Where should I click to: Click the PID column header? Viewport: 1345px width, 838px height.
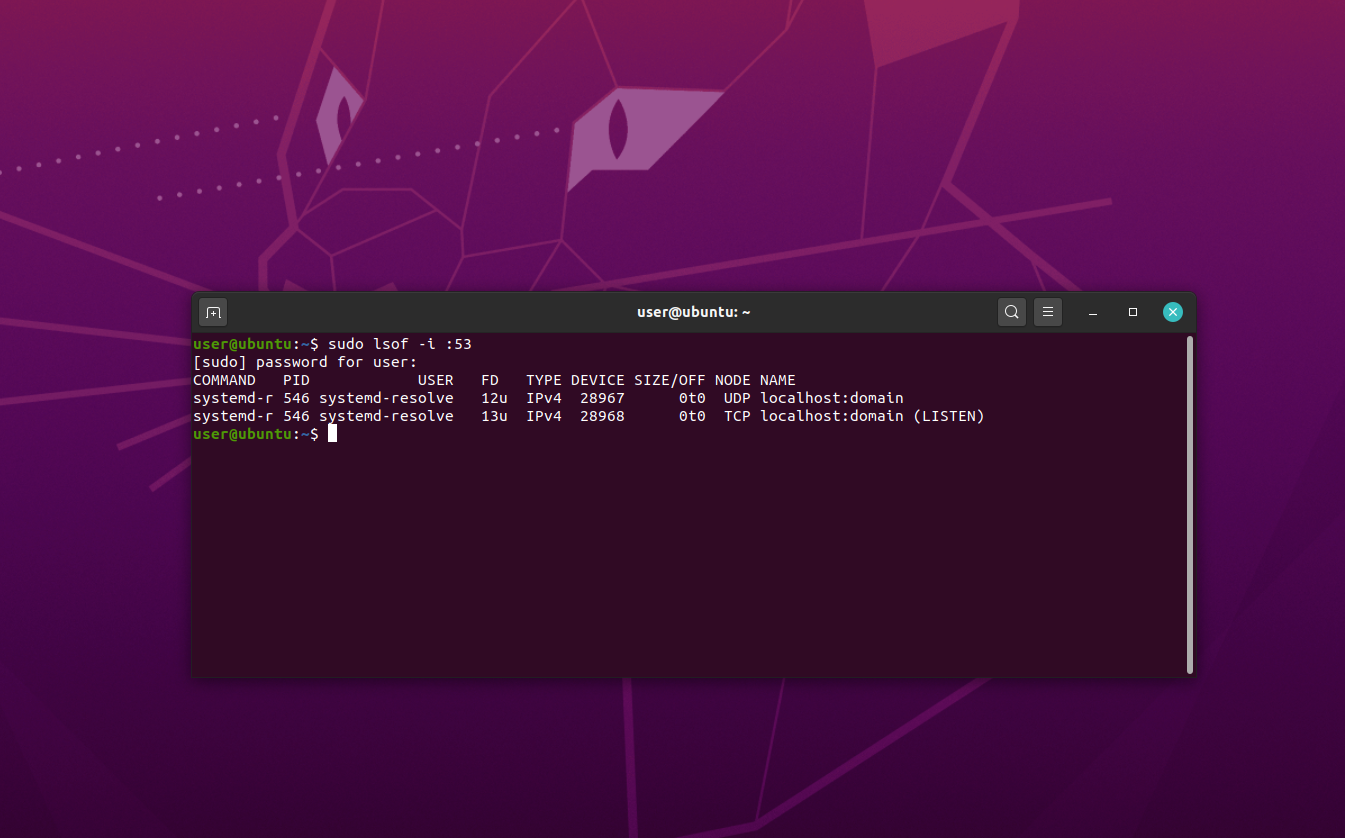point(296,380)
